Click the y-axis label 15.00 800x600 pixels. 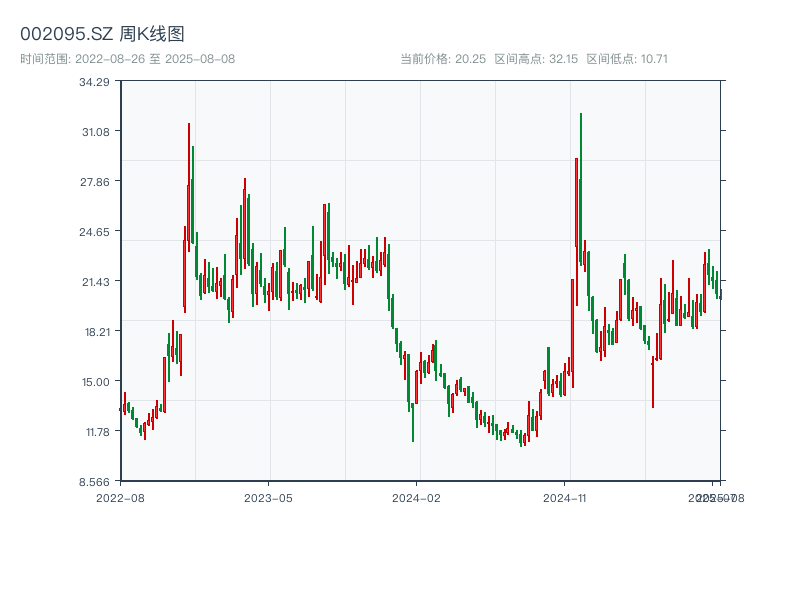click(x=96, y=382)
